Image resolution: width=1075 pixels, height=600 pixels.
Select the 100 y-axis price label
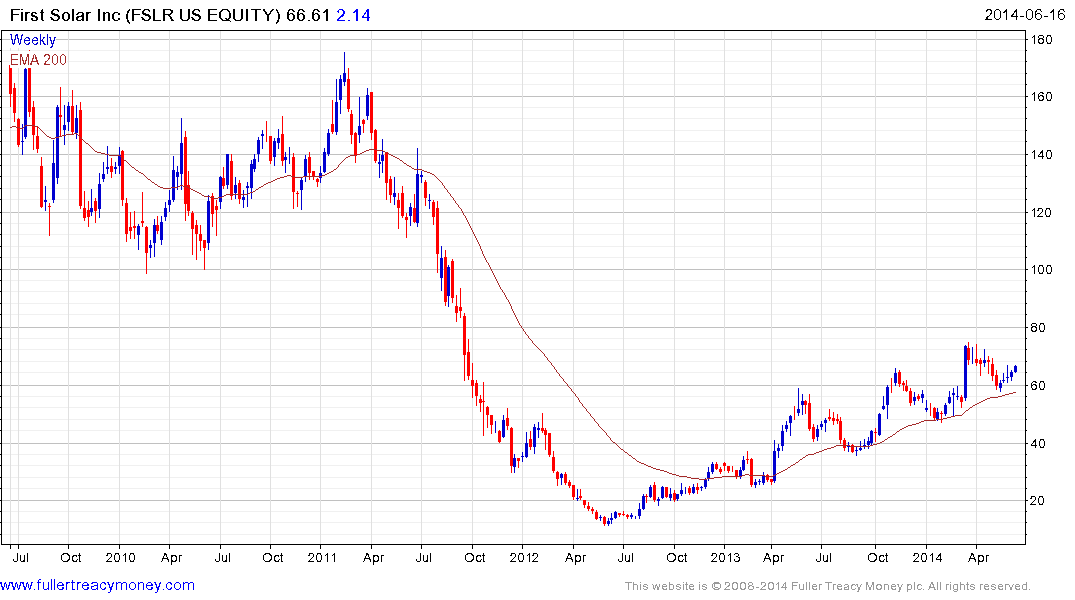1041,269
